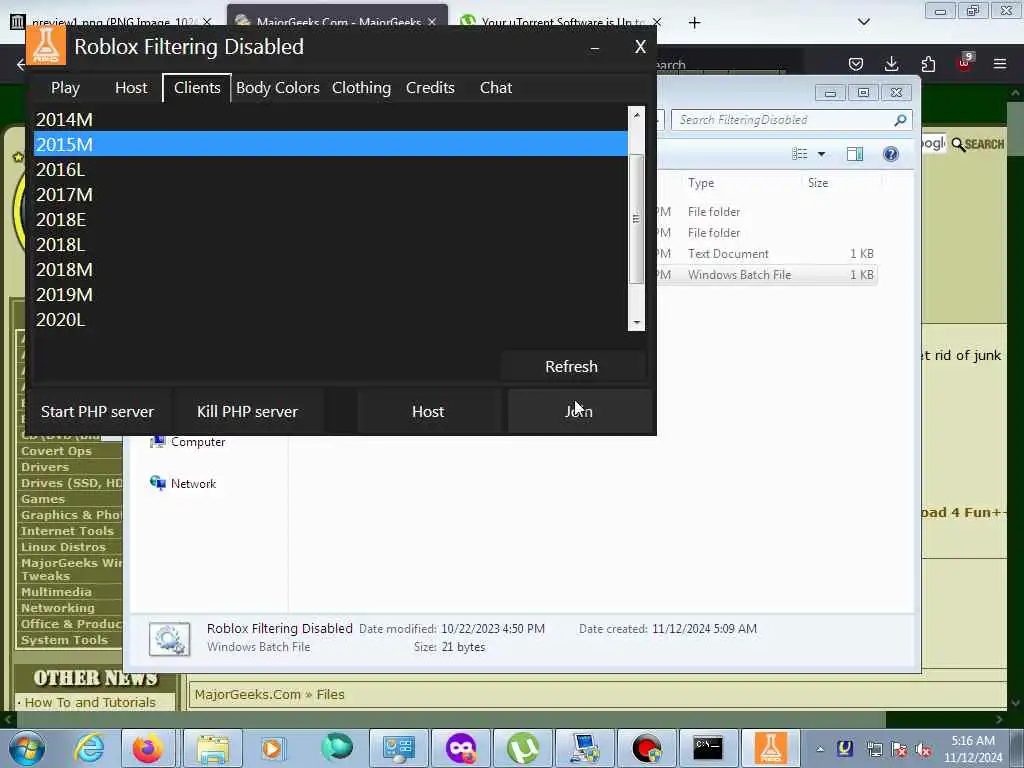Viewport: 1024px width, 768px height.
Task: Select the Clients tab
Action: click(x=197, y=88)
